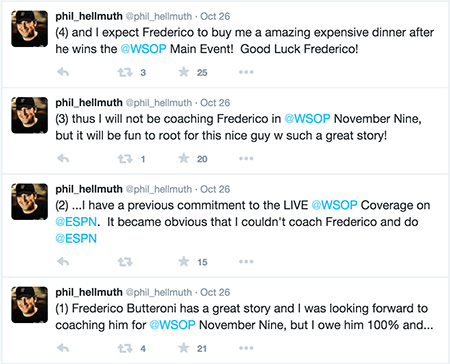
Task: Open more options on tweet (3)
Action: click(x=246, y=159)
